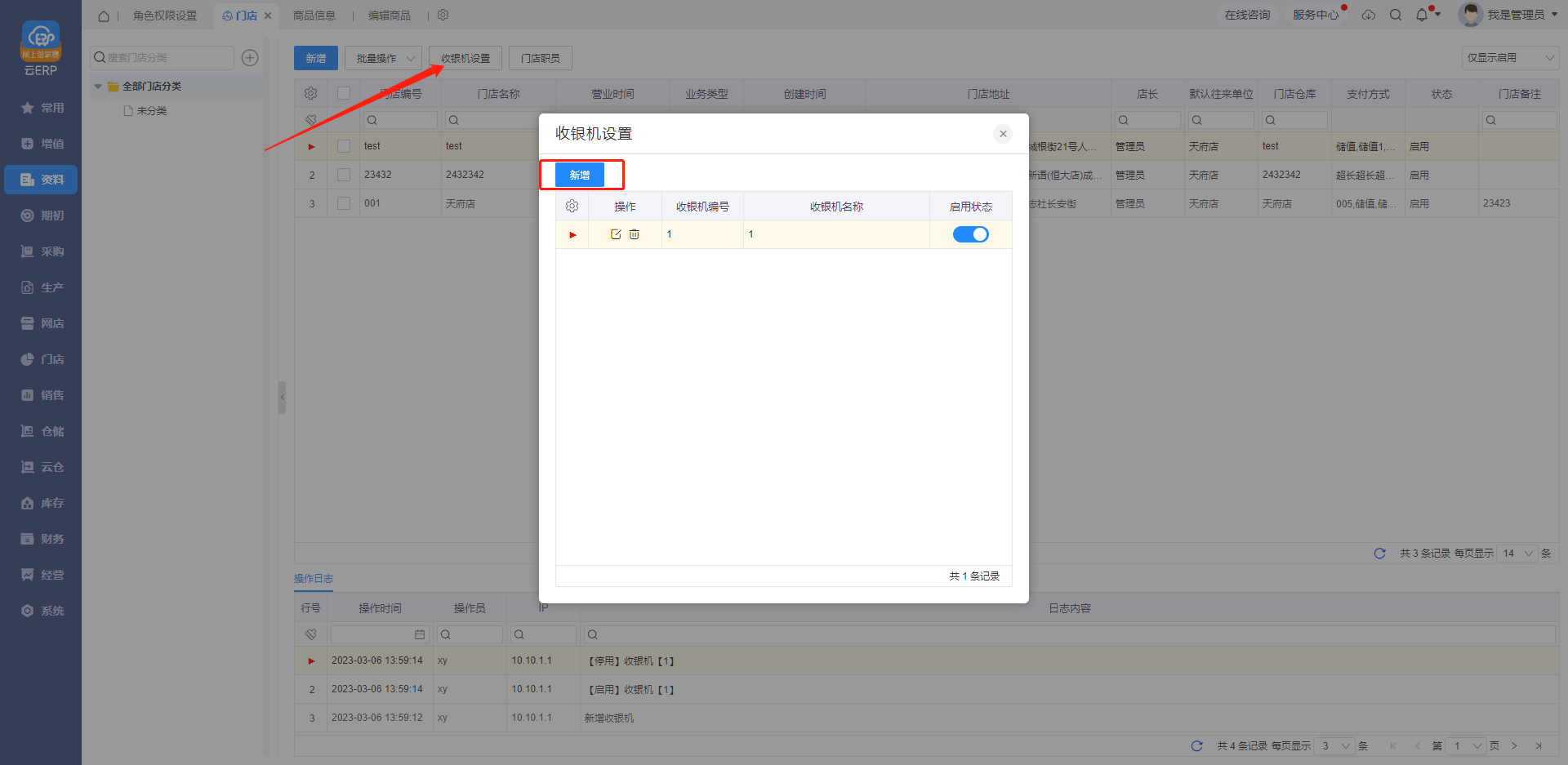Screen dimensions: 1568x765
Task: Tick the select-all checkbox in store table header
Action: 344,94
